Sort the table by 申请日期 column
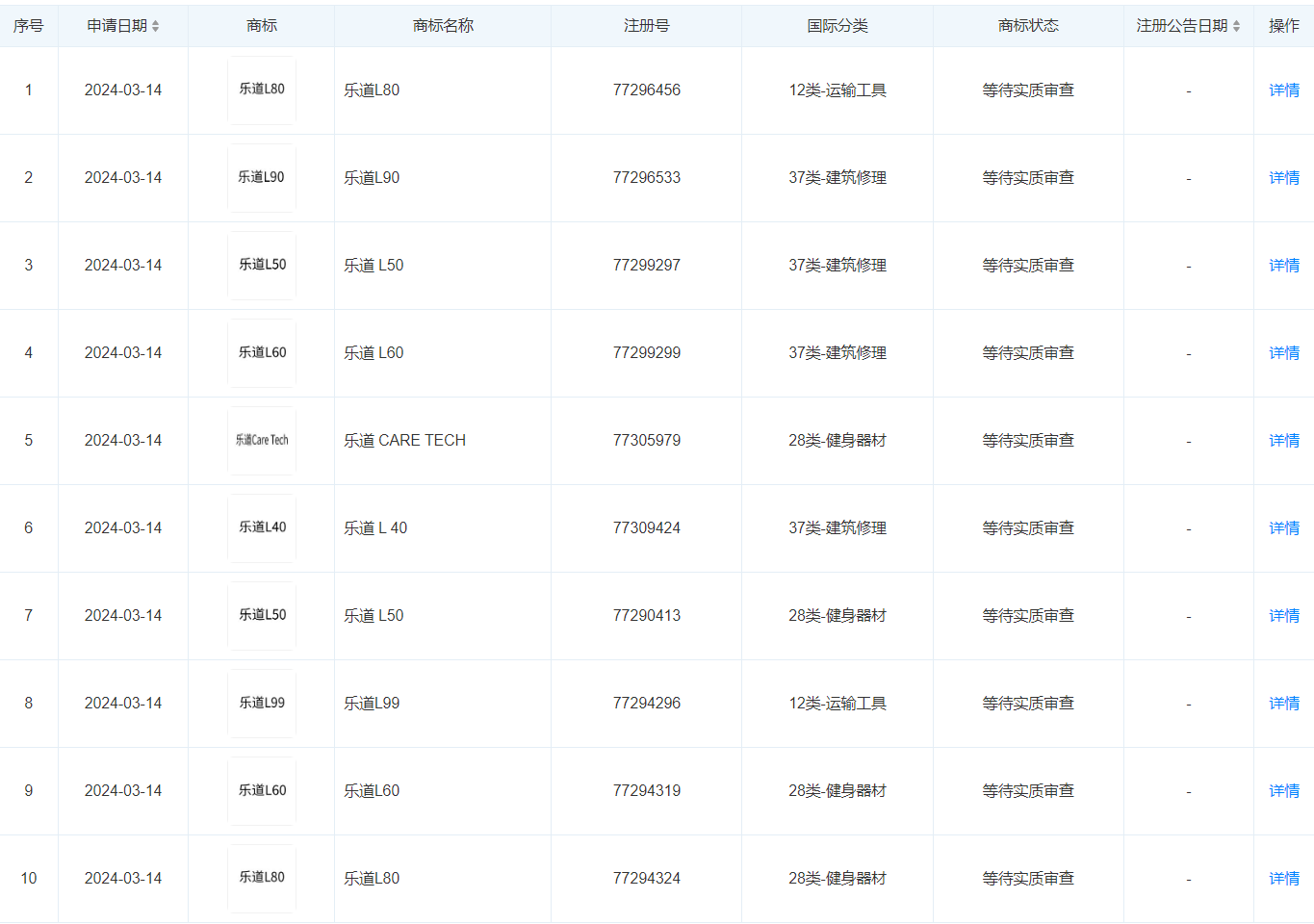1314x924 pixels. coord(155,26)
